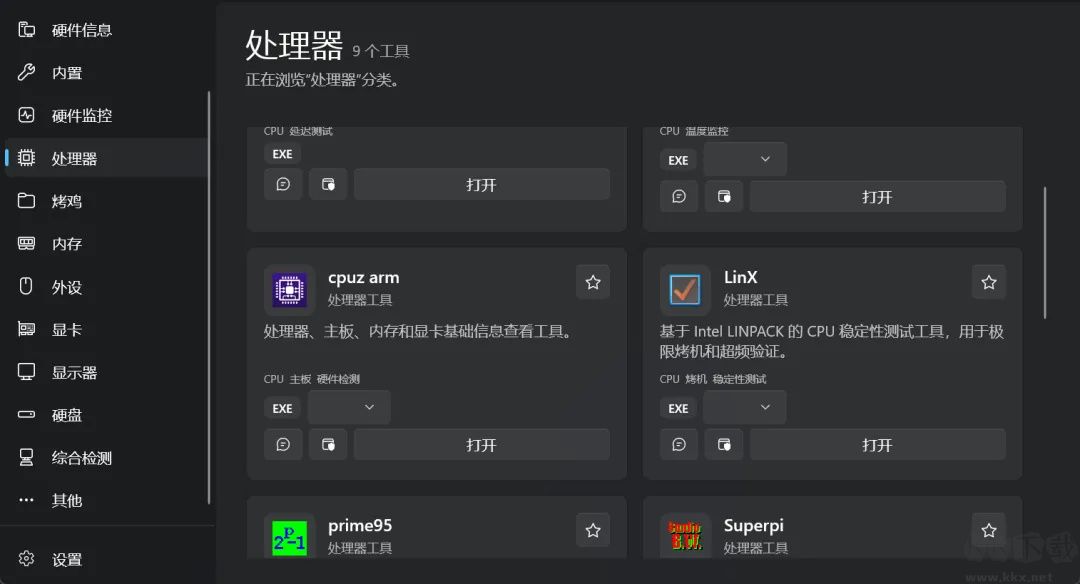Click 打开 for cpuz arm

481,445
